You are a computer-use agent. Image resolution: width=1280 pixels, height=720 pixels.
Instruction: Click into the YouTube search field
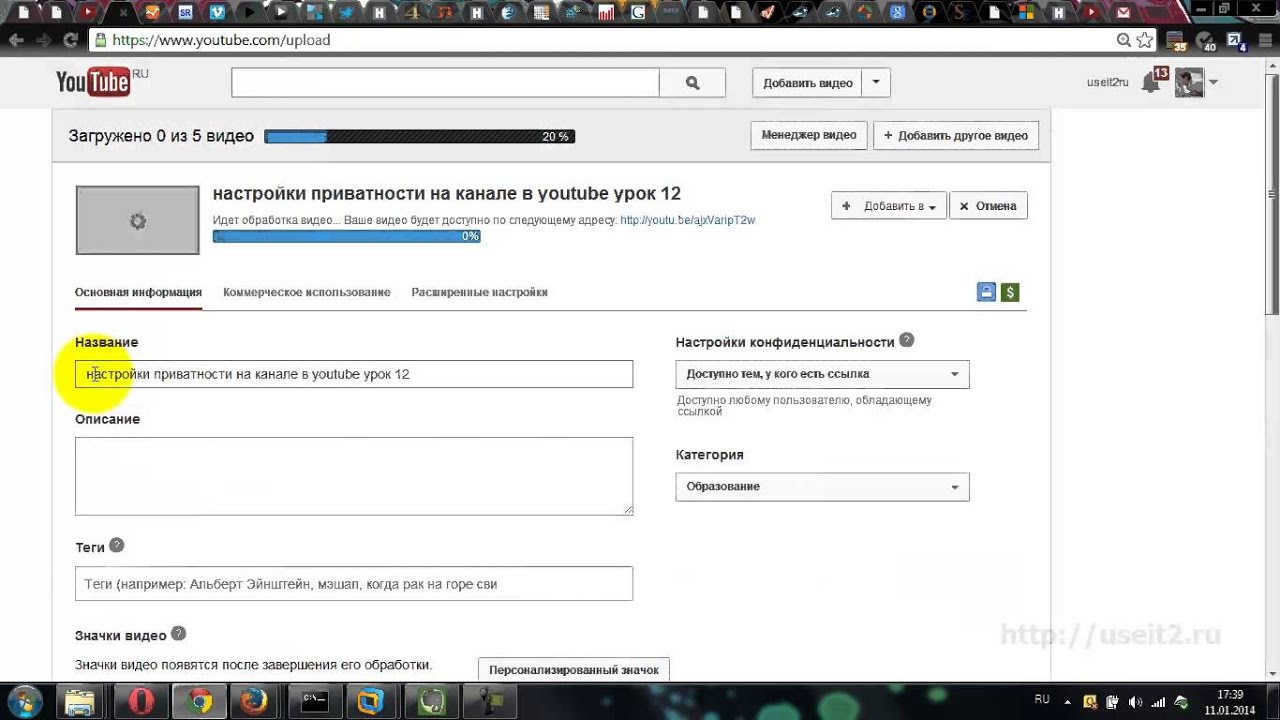pos(445,83)
